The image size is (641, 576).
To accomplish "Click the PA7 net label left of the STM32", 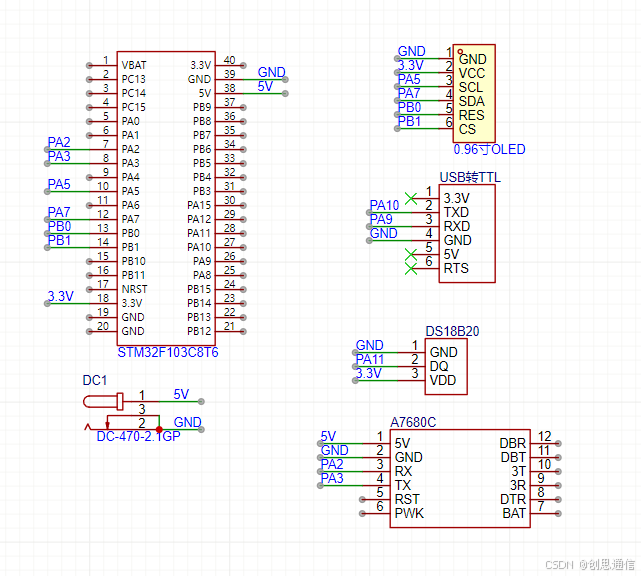I will point(59,213).
